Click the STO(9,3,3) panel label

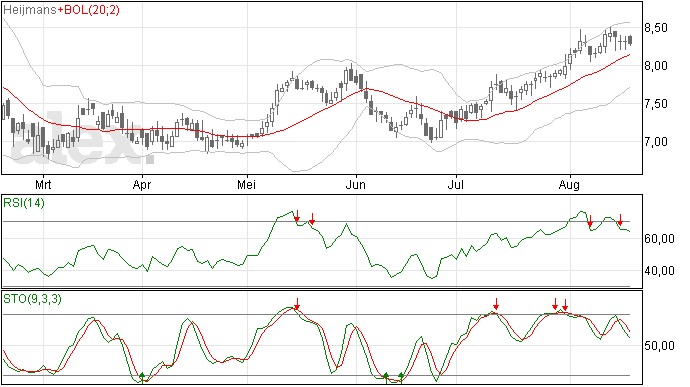(x=32, y=299)
